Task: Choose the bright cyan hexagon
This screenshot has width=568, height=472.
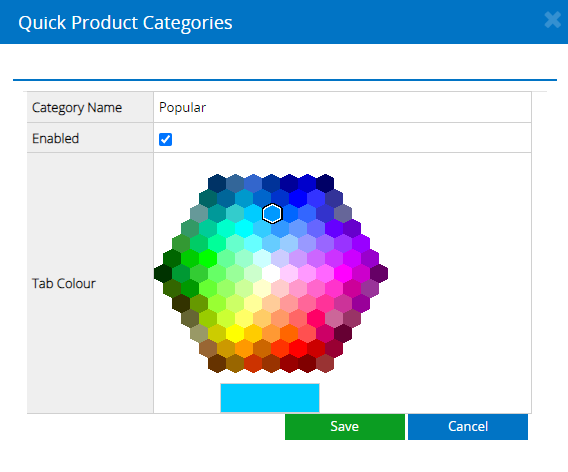Action: click(244, 228)
